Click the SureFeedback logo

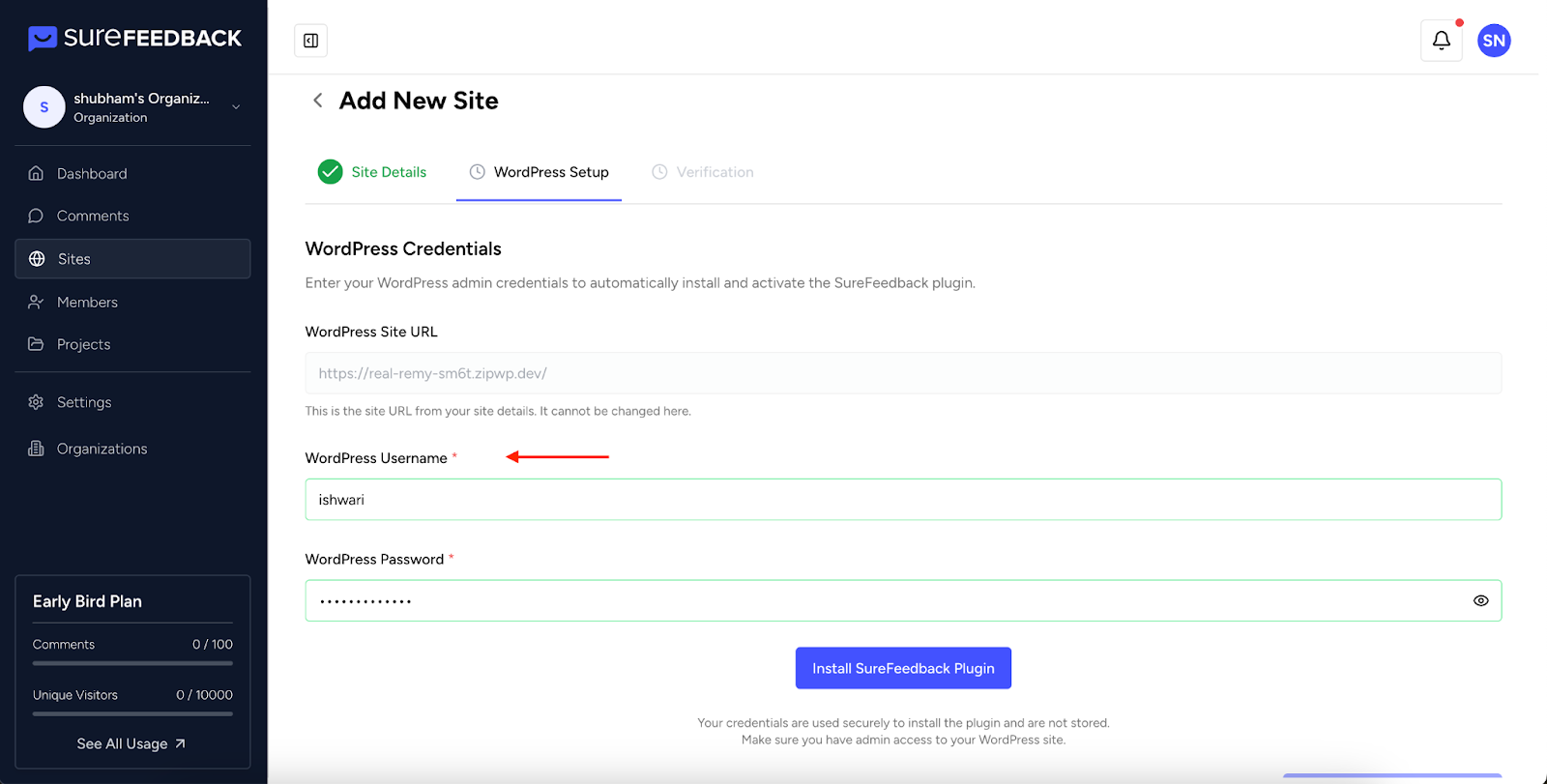134,39
